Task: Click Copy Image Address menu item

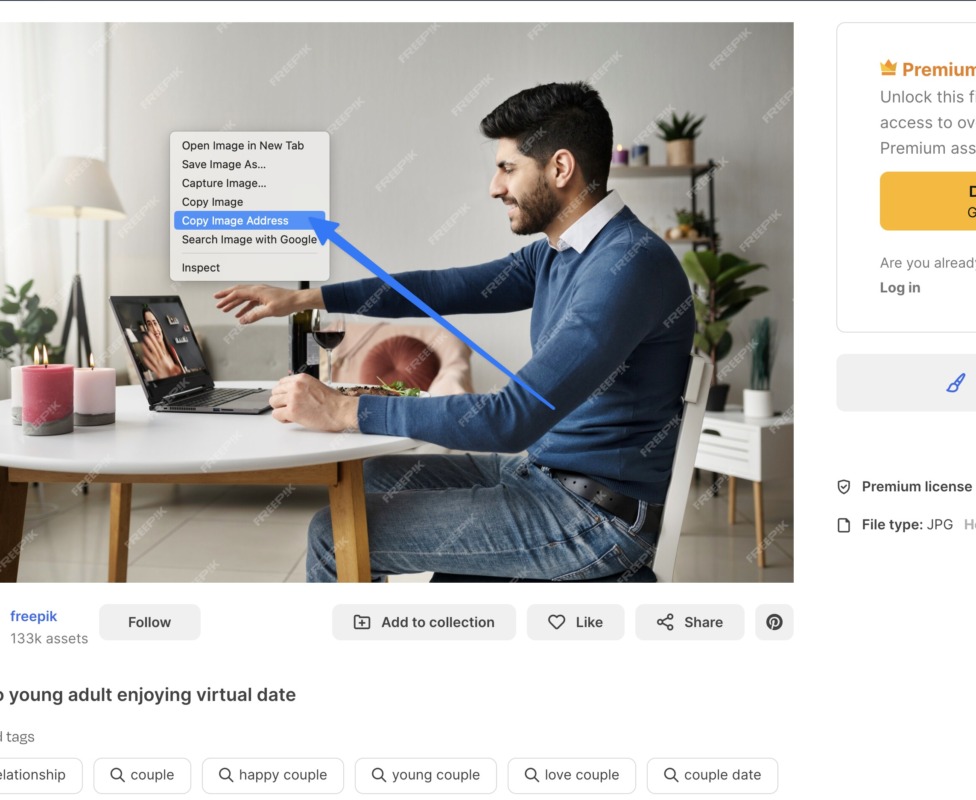Action: tap(249, 220)
